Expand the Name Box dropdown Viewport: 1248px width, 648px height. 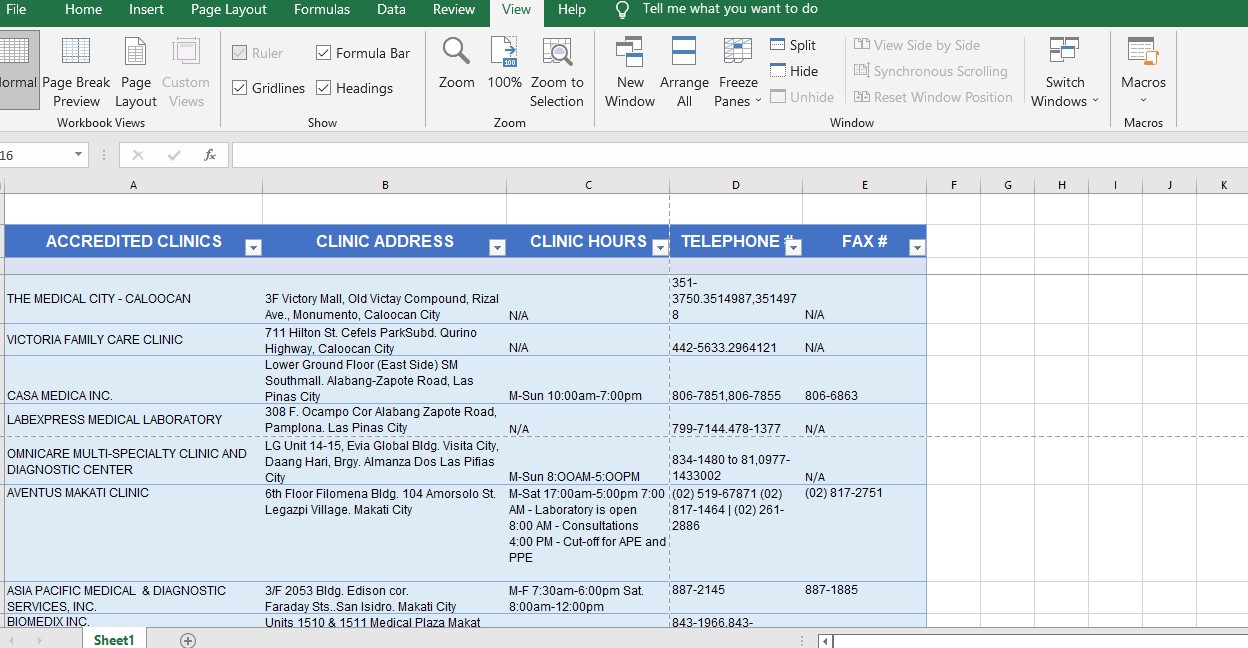click(78, 155)
